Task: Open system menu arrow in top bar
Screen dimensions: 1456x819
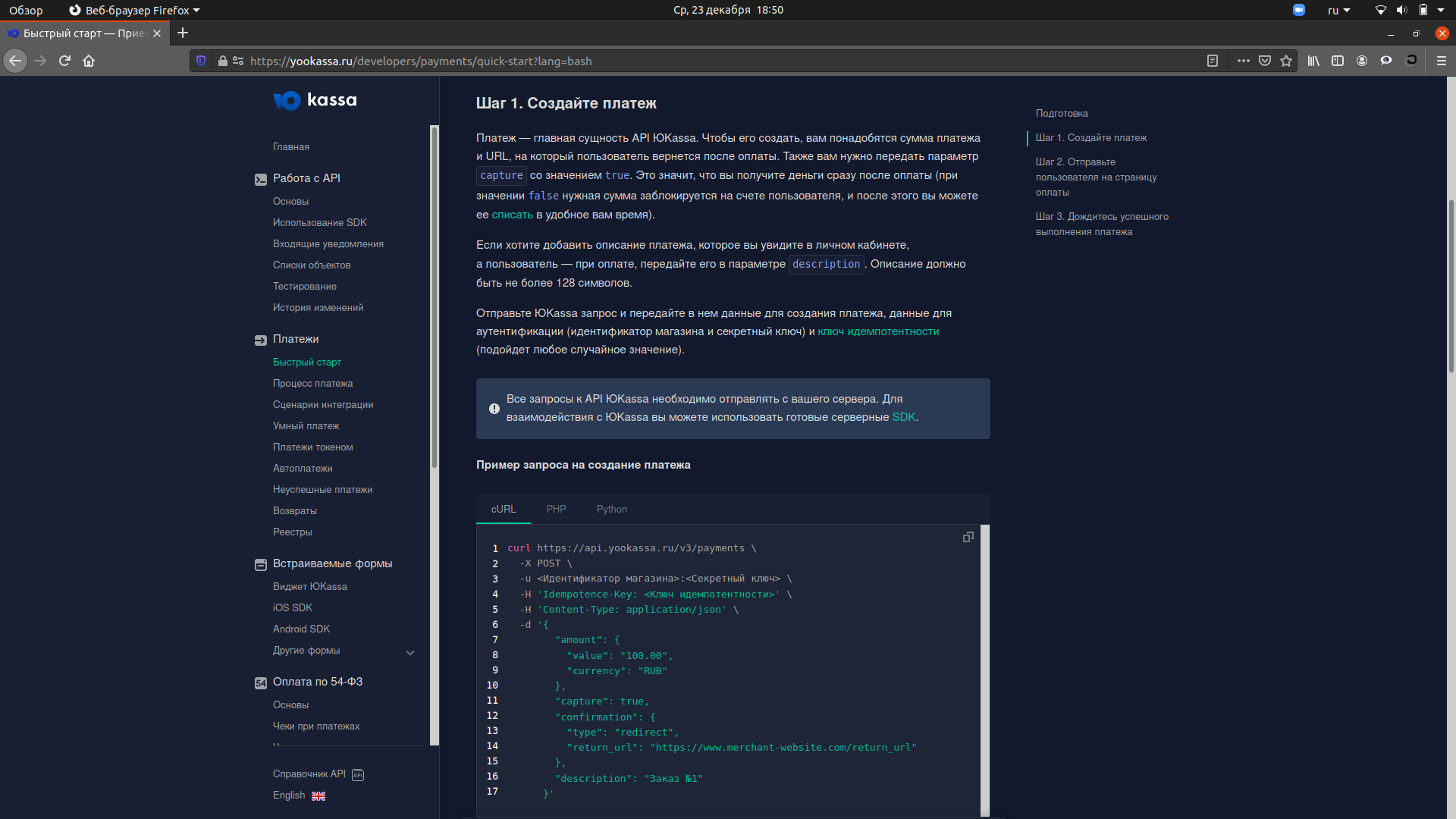Action: 1441,10
